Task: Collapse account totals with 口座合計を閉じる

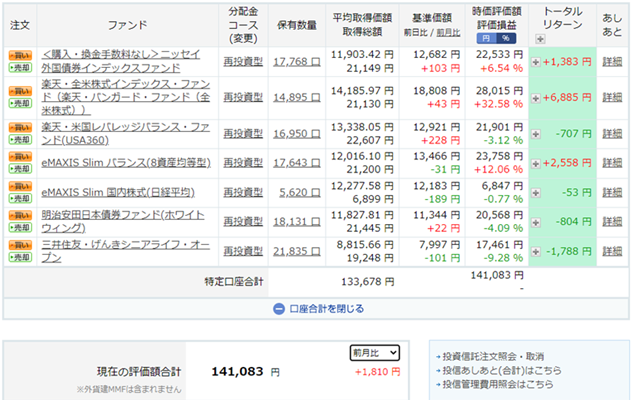Action: 319,309
